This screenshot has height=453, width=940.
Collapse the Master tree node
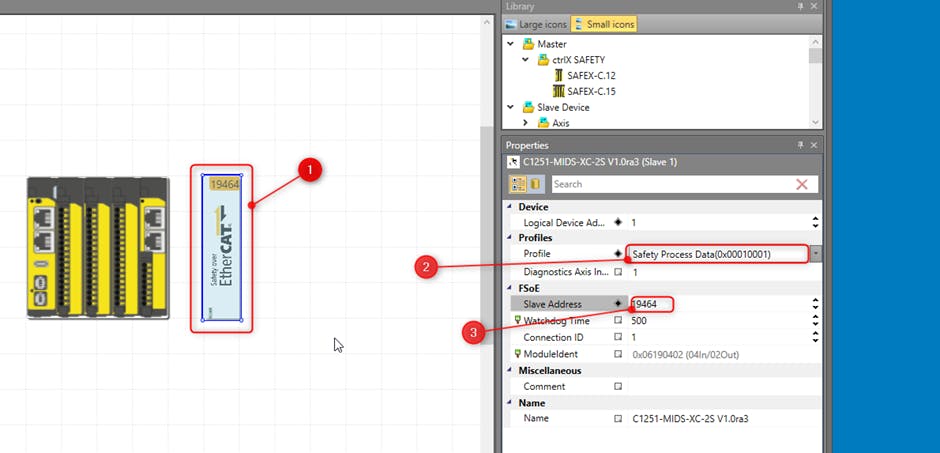pos(511,44)
